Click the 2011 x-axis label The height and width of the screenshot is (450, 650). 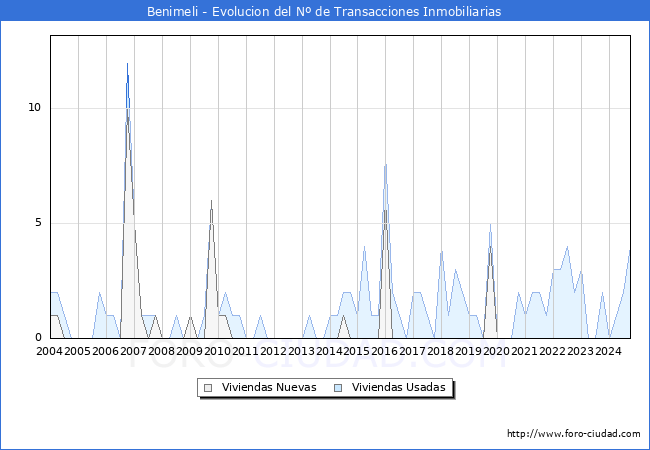(245, 351)
